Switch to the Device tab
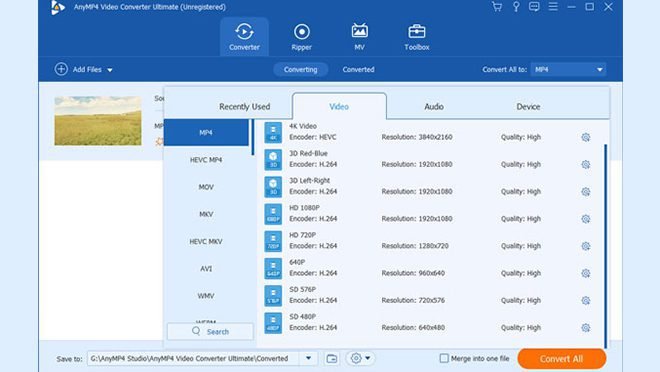 [528, 106]
